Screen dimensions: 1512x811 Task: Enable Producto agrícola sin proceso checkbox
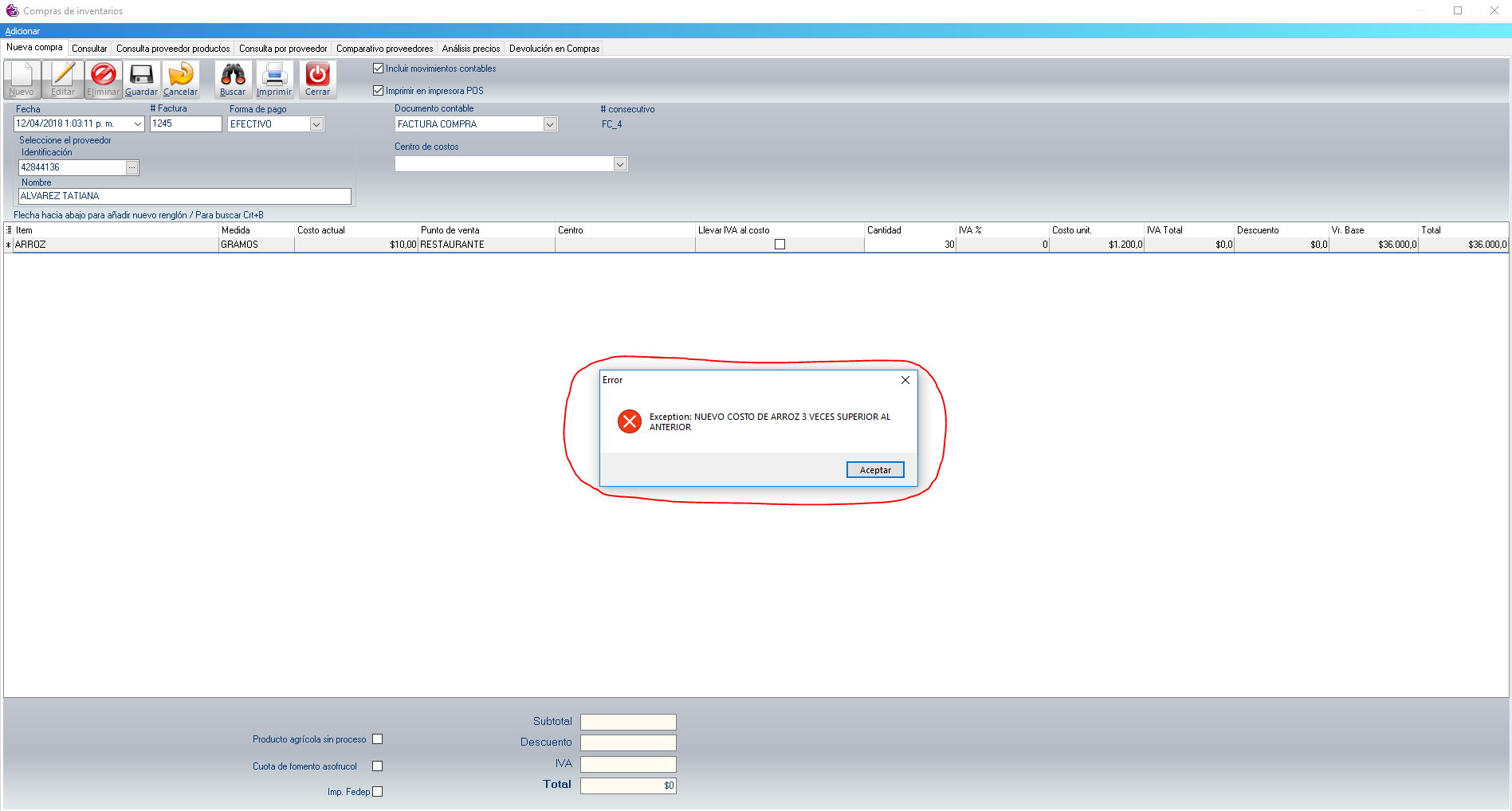[378, 739]
